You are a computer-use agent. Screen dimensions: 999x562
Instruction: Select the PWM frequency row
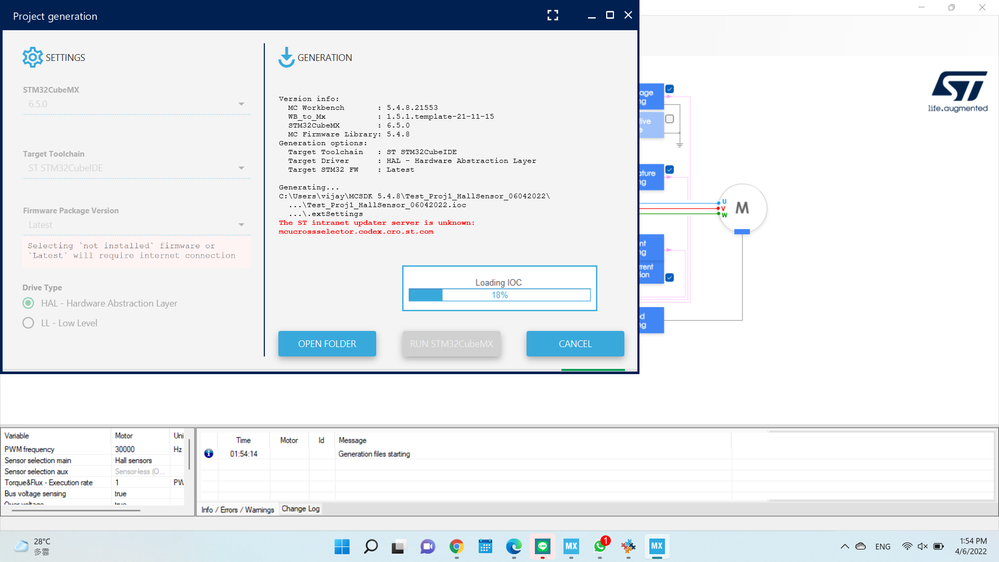pos(93,449)
